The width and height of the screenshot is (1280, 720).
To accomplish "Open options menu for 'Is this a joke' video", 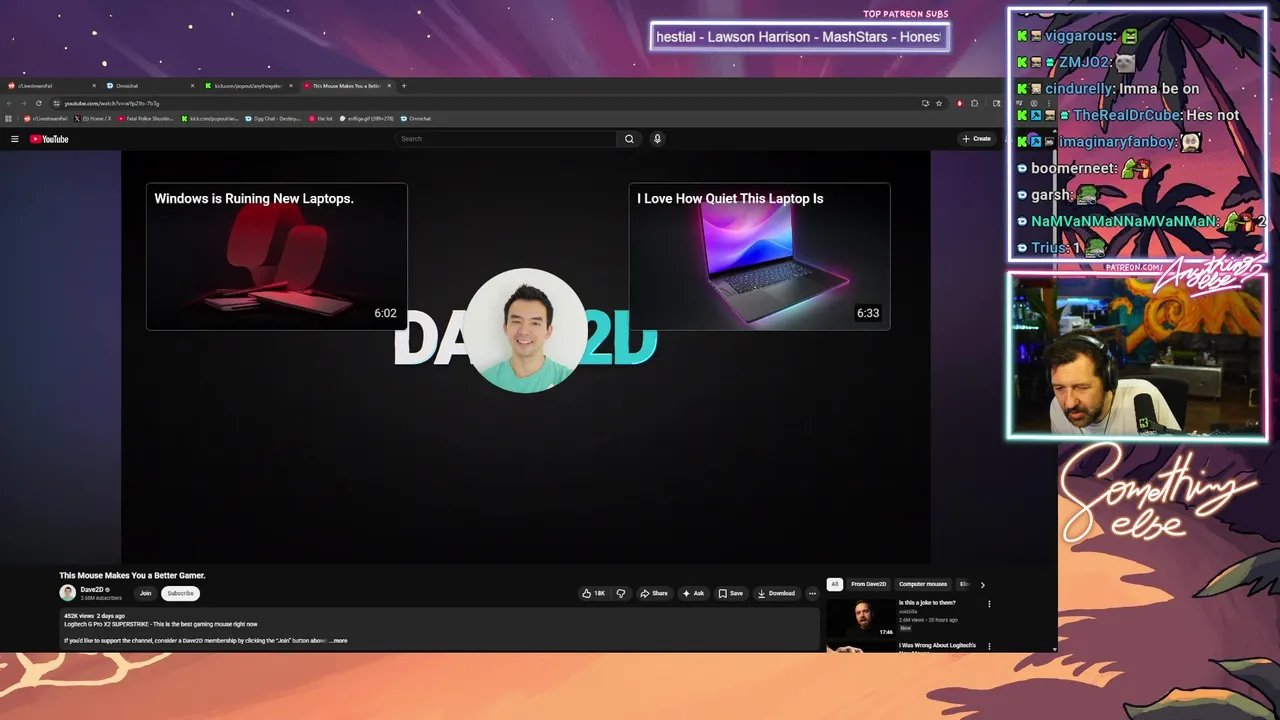I will click(989, 604).
